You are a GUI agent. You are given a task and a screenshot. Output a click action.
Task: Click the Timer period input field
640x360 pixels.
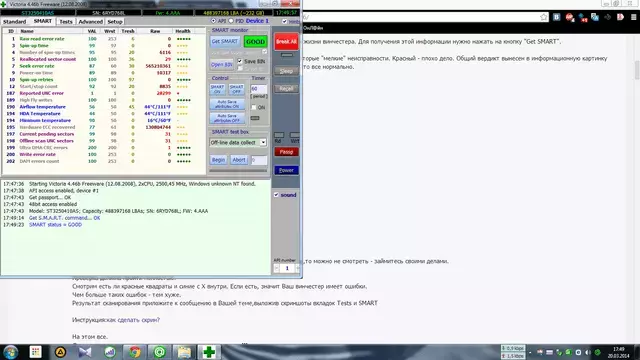coord(258,89)
